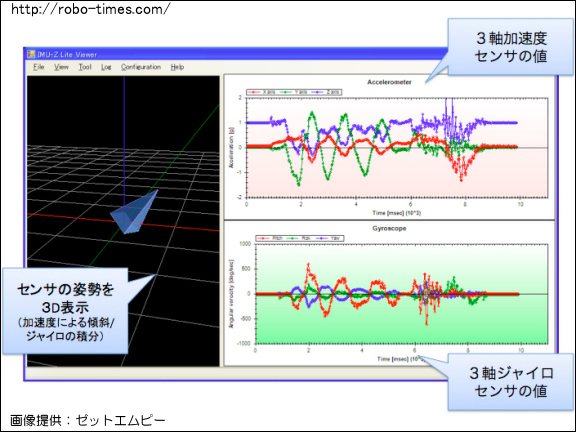576x432 pixels.
Task: Click the Yaw legend entry
Action: tap(328, 238)
